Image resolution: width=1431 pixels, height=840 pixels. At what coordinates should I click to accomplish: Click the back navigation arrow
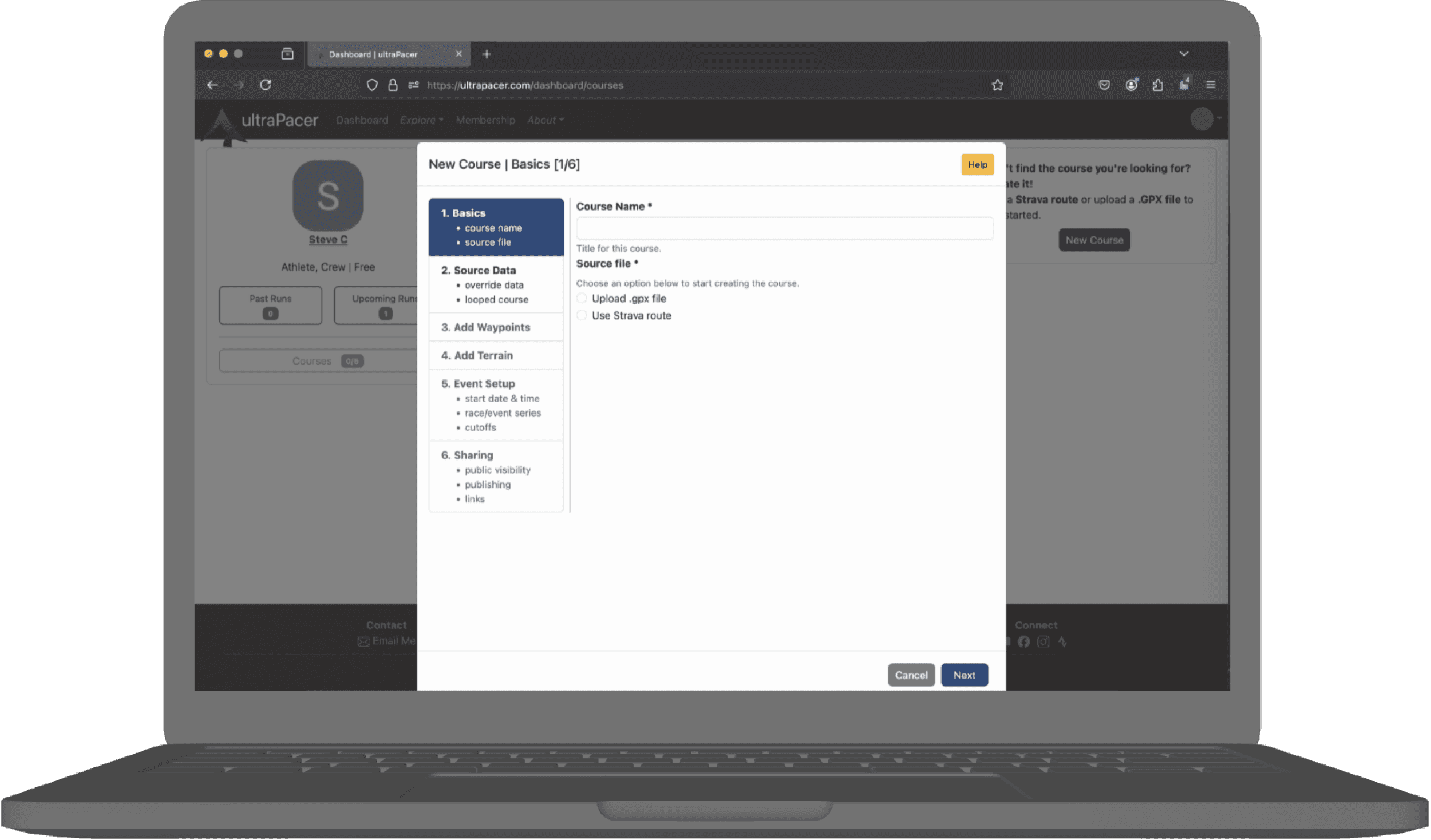(212, 85)
